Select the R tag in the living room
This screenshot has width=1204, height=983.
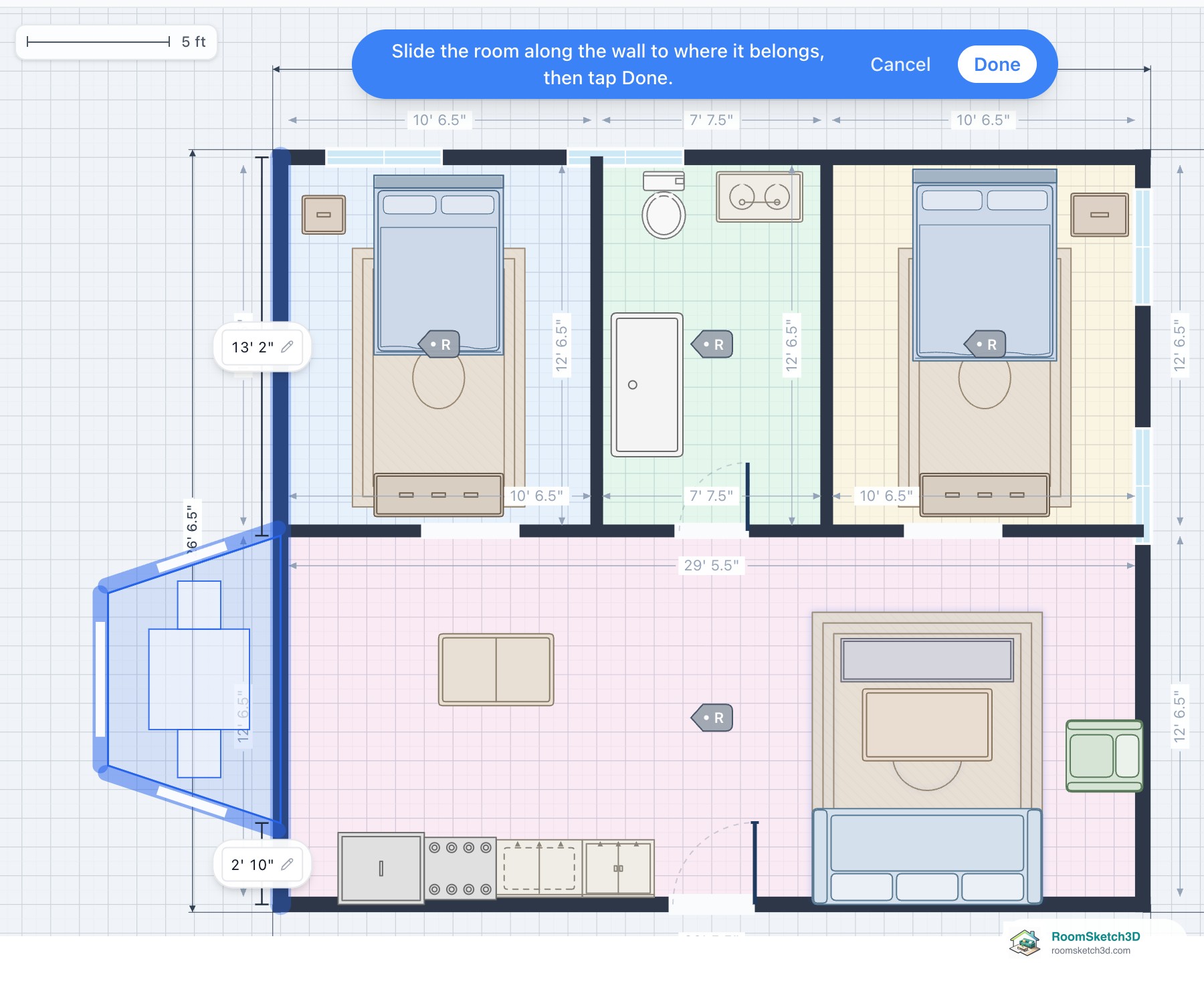pyautogui.click(x=712, y=718)
